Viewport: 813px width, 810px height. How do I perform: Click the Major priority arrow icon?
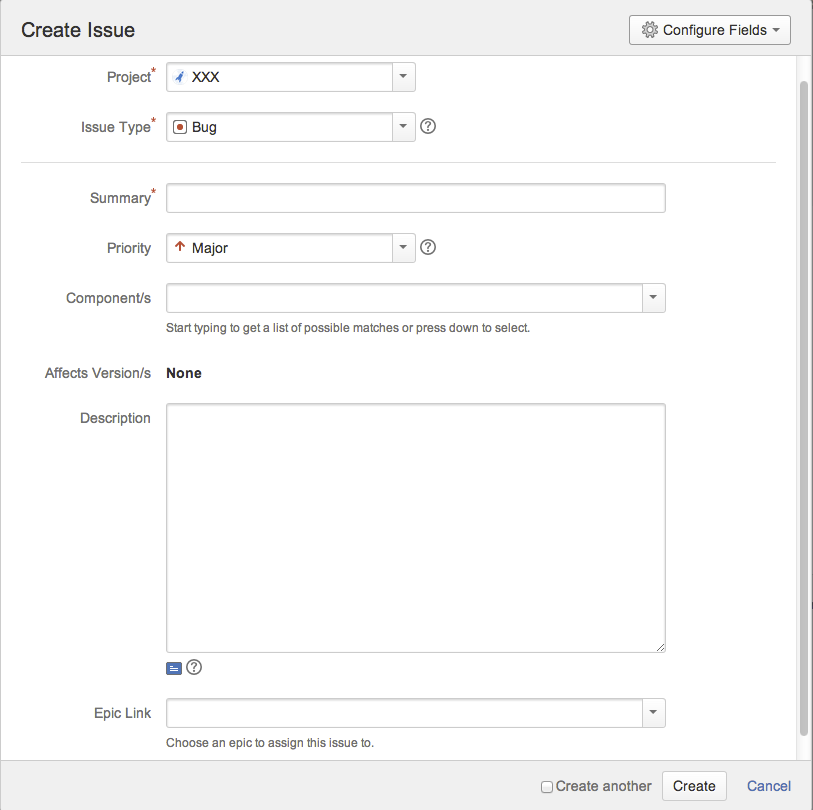pos(180,246)
